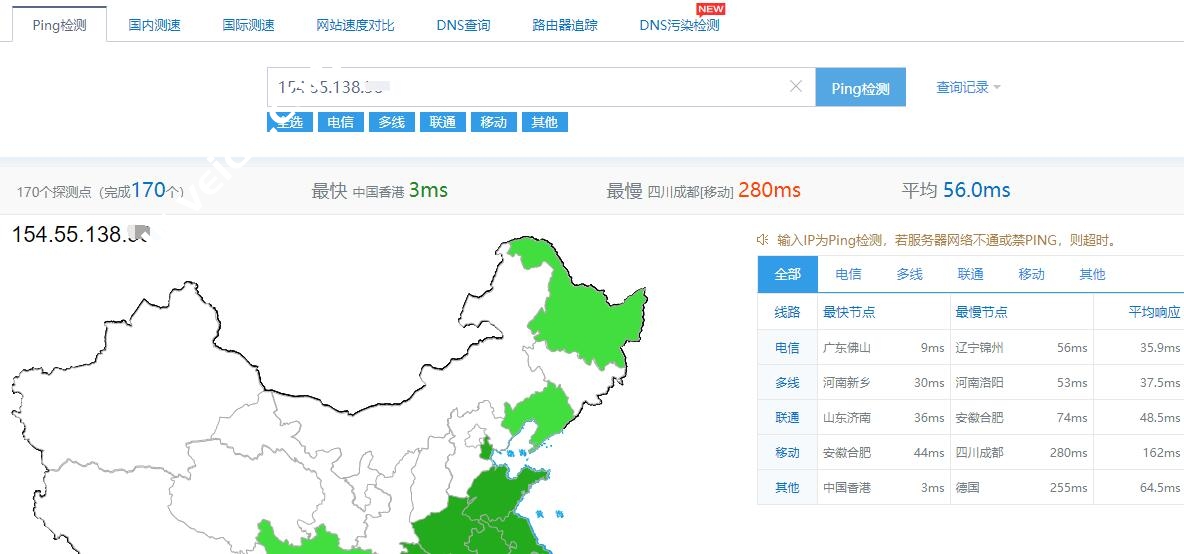The height and width of the screenshot is (554, 1184).
Task: Click the 多线 row label in the table
Action: tap(787, 383)
